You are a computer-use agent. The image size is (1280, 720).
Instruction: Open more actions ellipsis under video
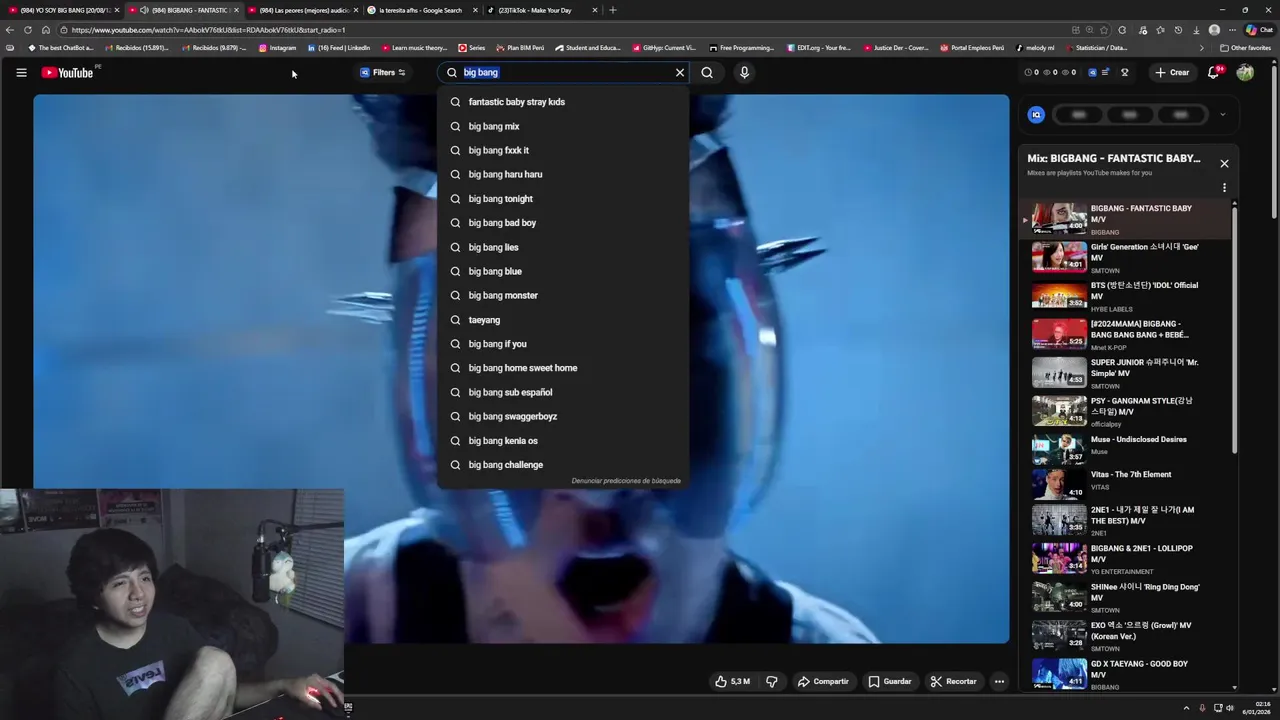coord(999,681)
